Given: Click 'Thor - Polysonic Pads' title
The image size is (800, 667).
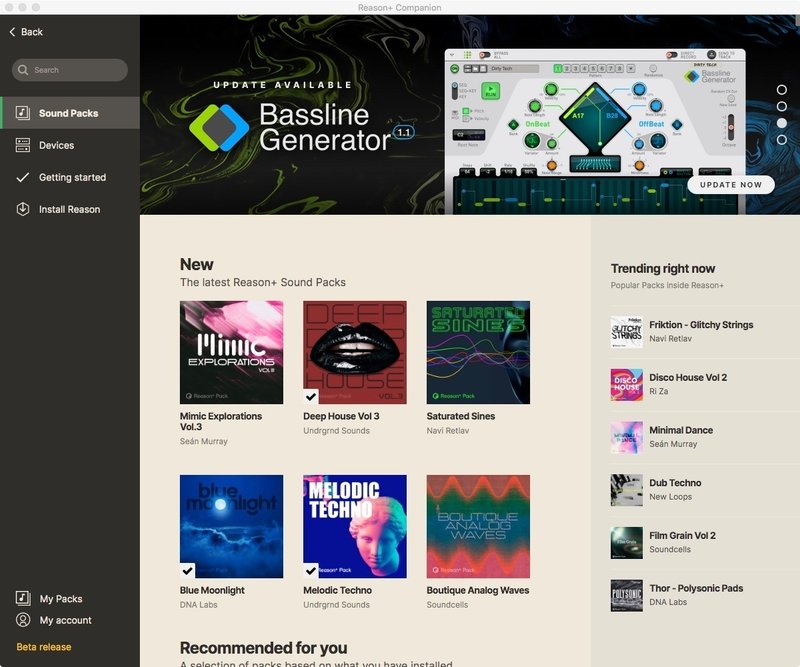Looking at the screenshot, I should [696, 588].
